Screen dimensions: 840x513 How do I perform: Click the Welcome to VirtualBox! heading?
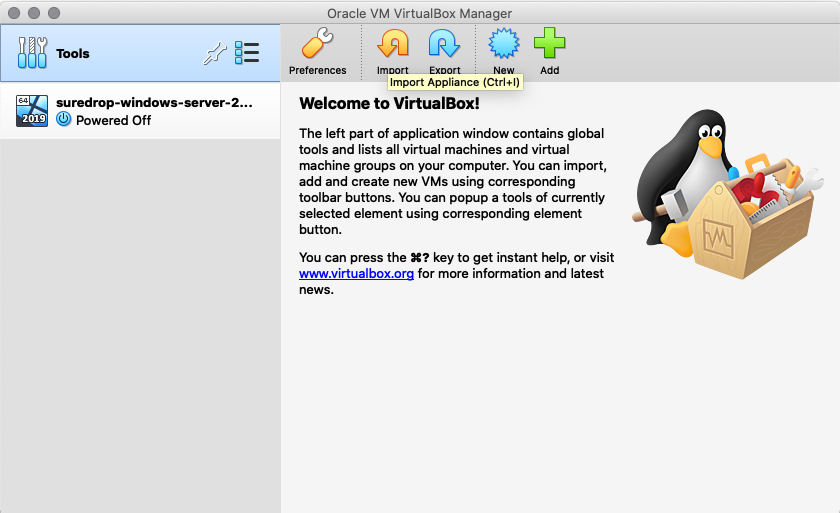[x=389, y=103]
